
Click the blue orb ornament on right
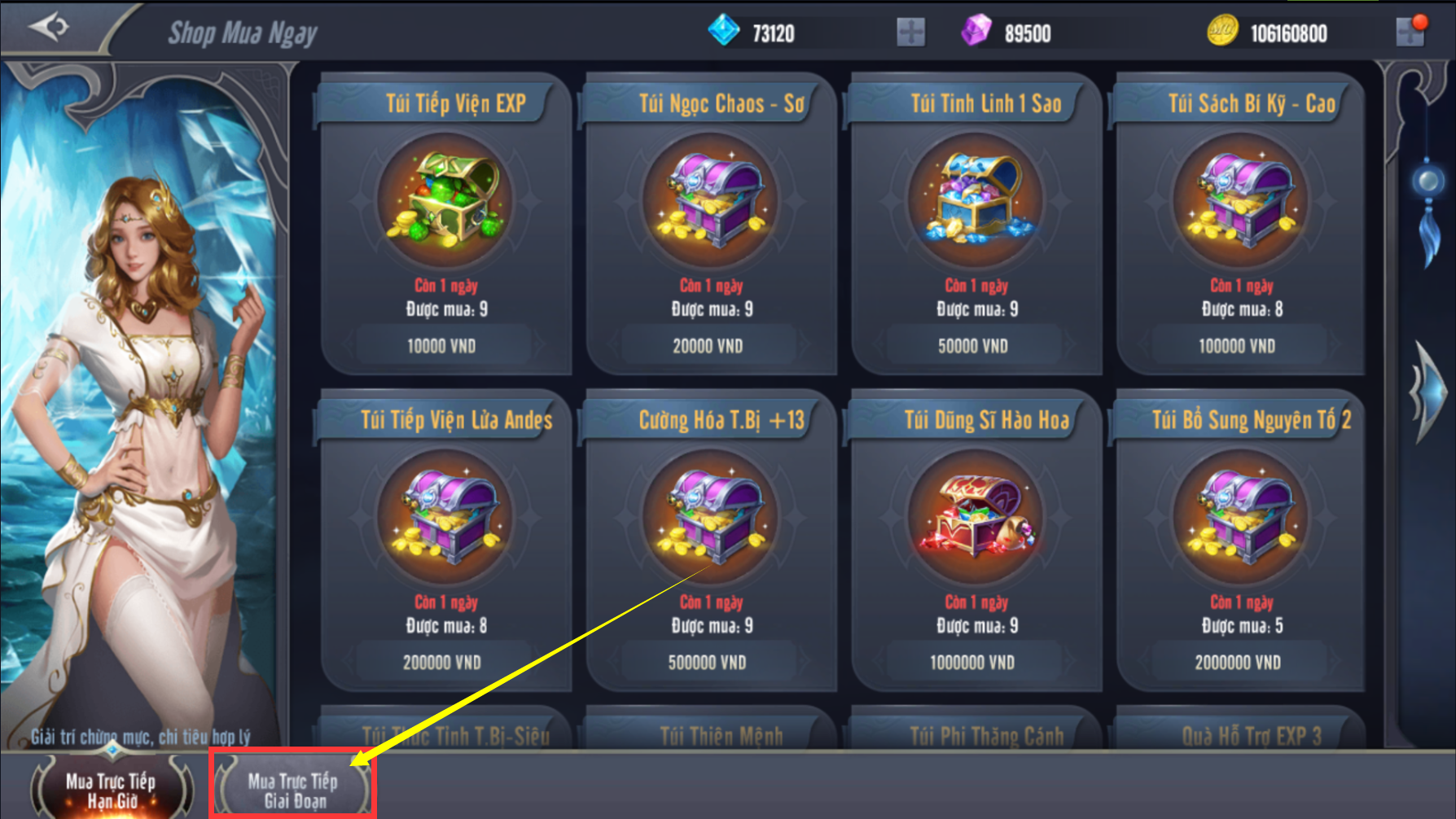point(1428,181)
